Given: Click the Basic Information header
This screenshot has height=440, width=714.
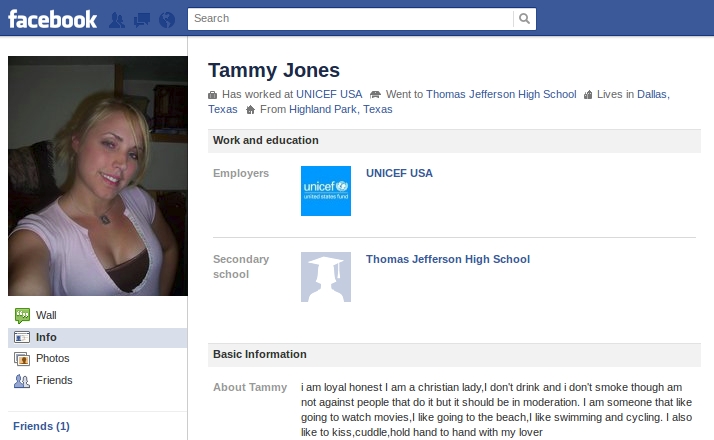Looking at the screenshot, I should coord(454,355).
